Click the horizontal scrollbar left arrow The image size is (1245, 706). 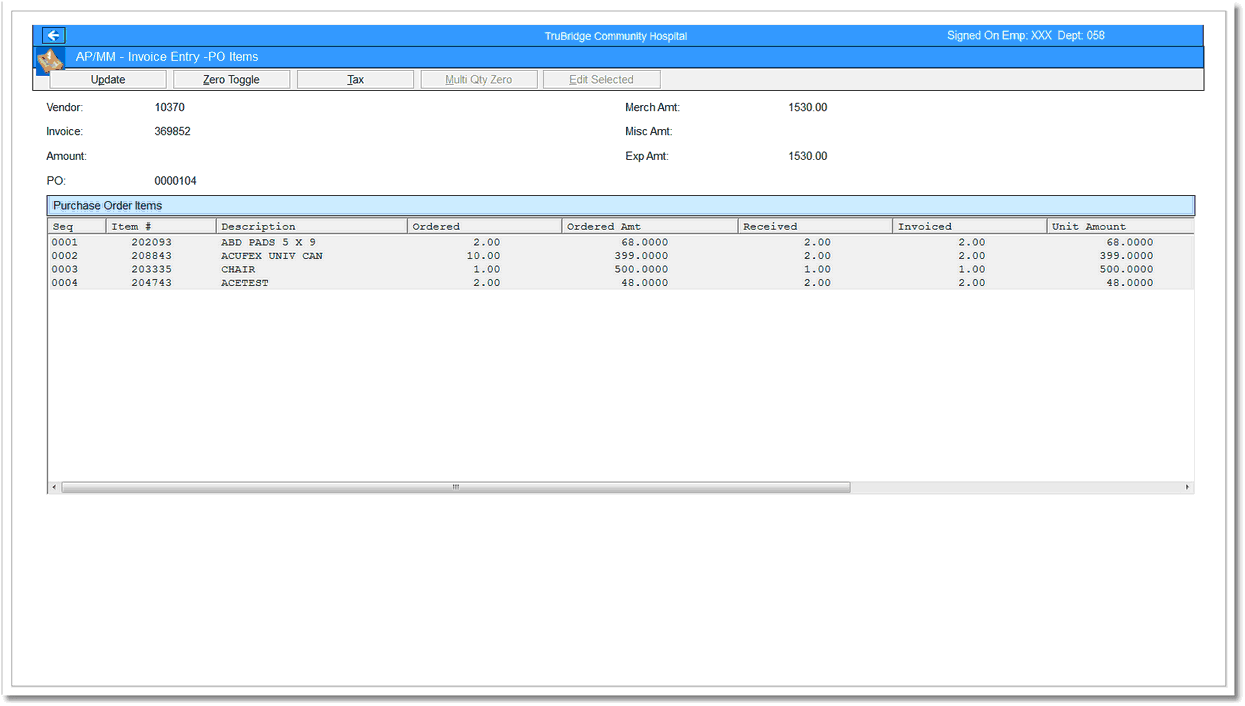click(x=54, y=487)
